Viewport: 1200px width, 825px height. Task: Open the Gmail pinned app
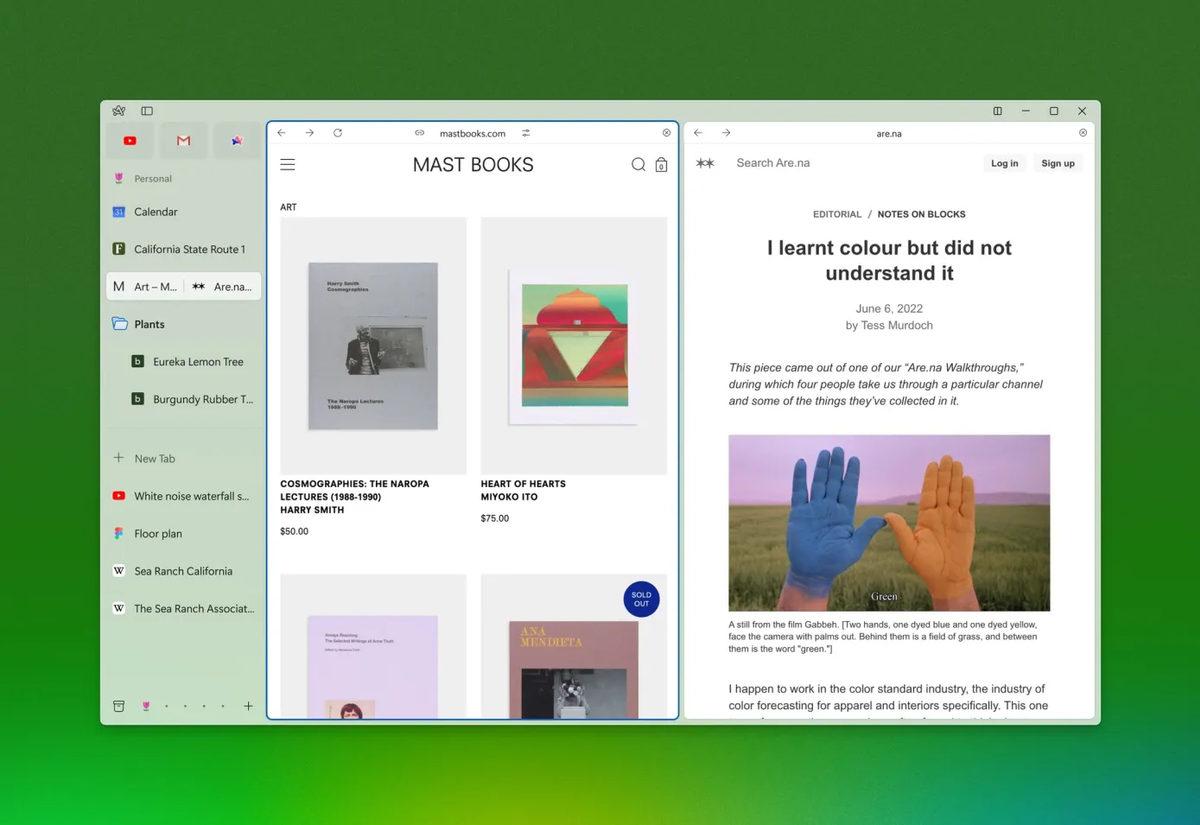point(183,141)
